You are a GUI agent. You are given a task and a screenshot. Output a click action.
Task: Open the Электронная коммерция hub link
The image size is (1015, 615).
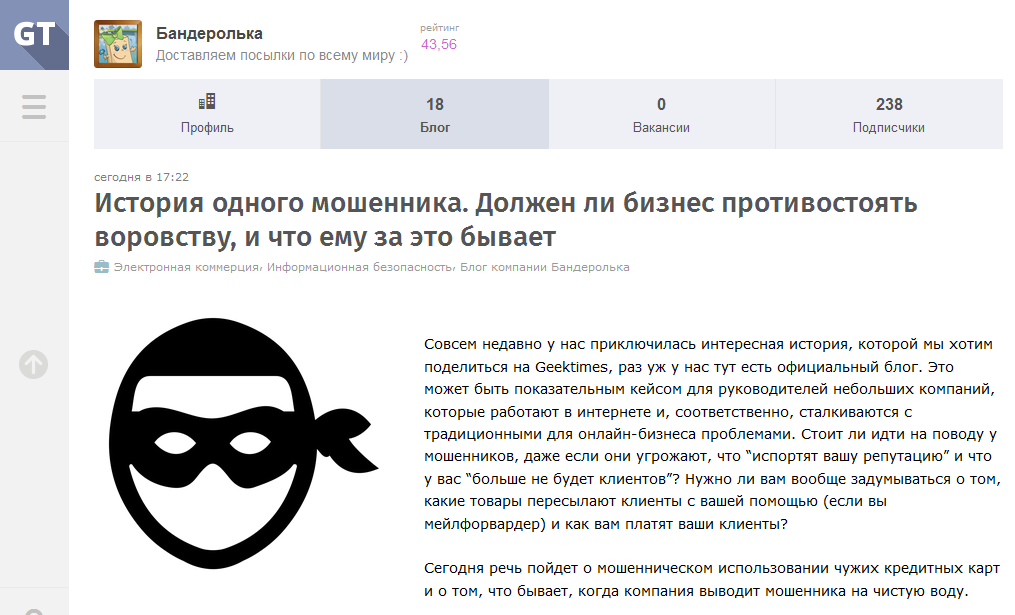(x=187, y=267)
